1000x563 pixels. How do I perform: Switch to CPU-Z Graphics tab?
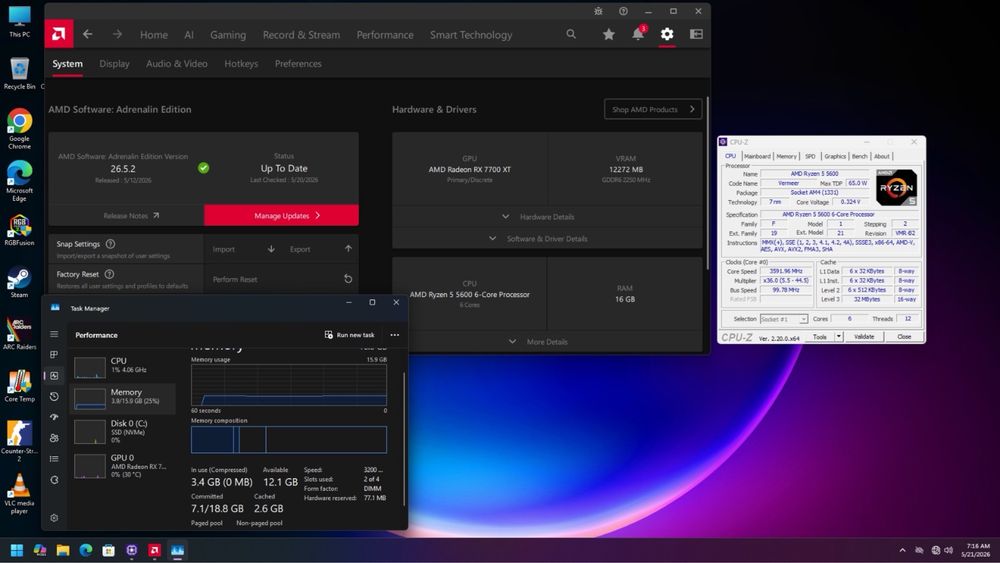[835, 156]
